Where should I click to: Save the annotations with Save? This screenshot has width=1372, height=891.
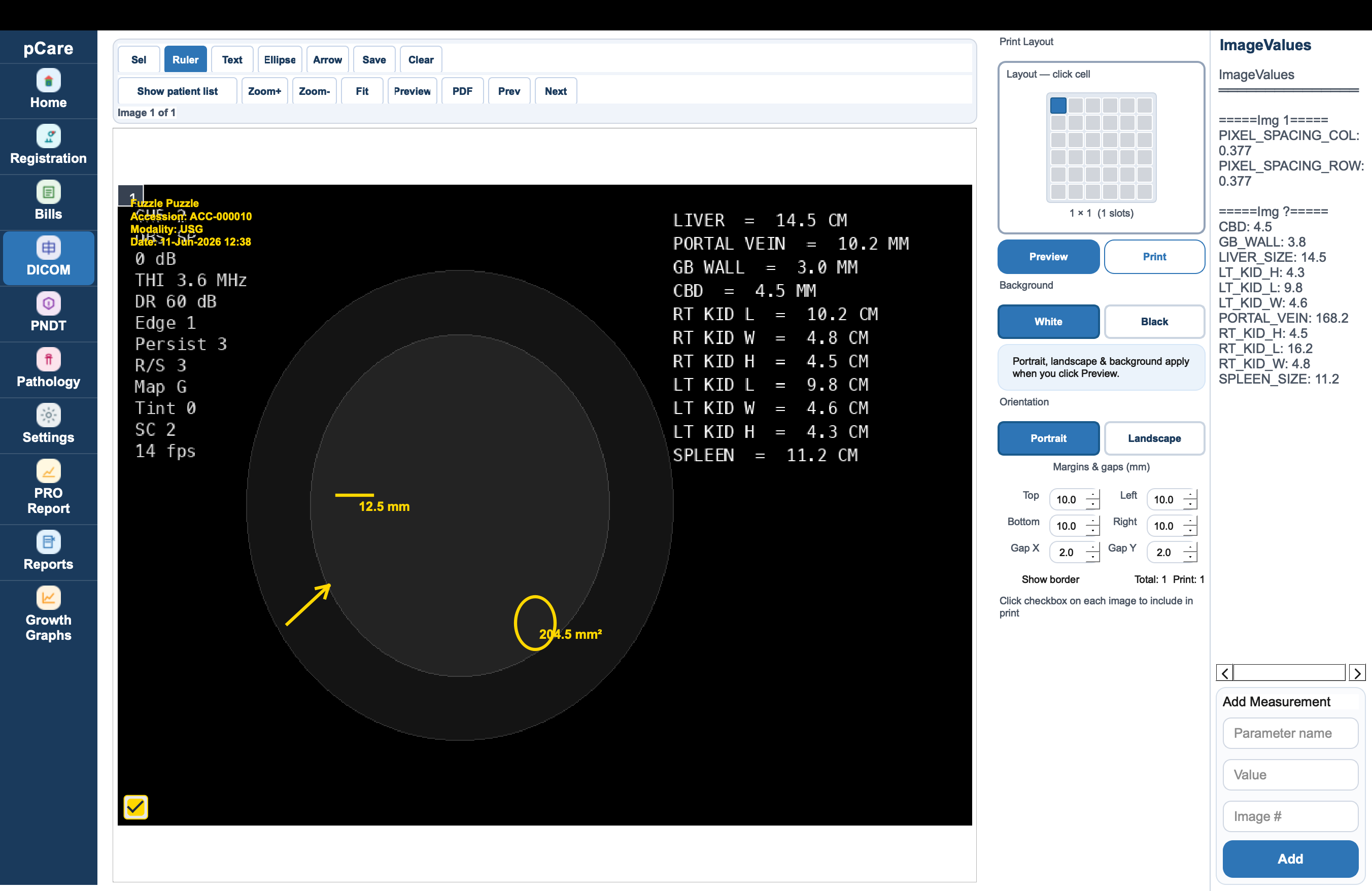coord(374,59)
